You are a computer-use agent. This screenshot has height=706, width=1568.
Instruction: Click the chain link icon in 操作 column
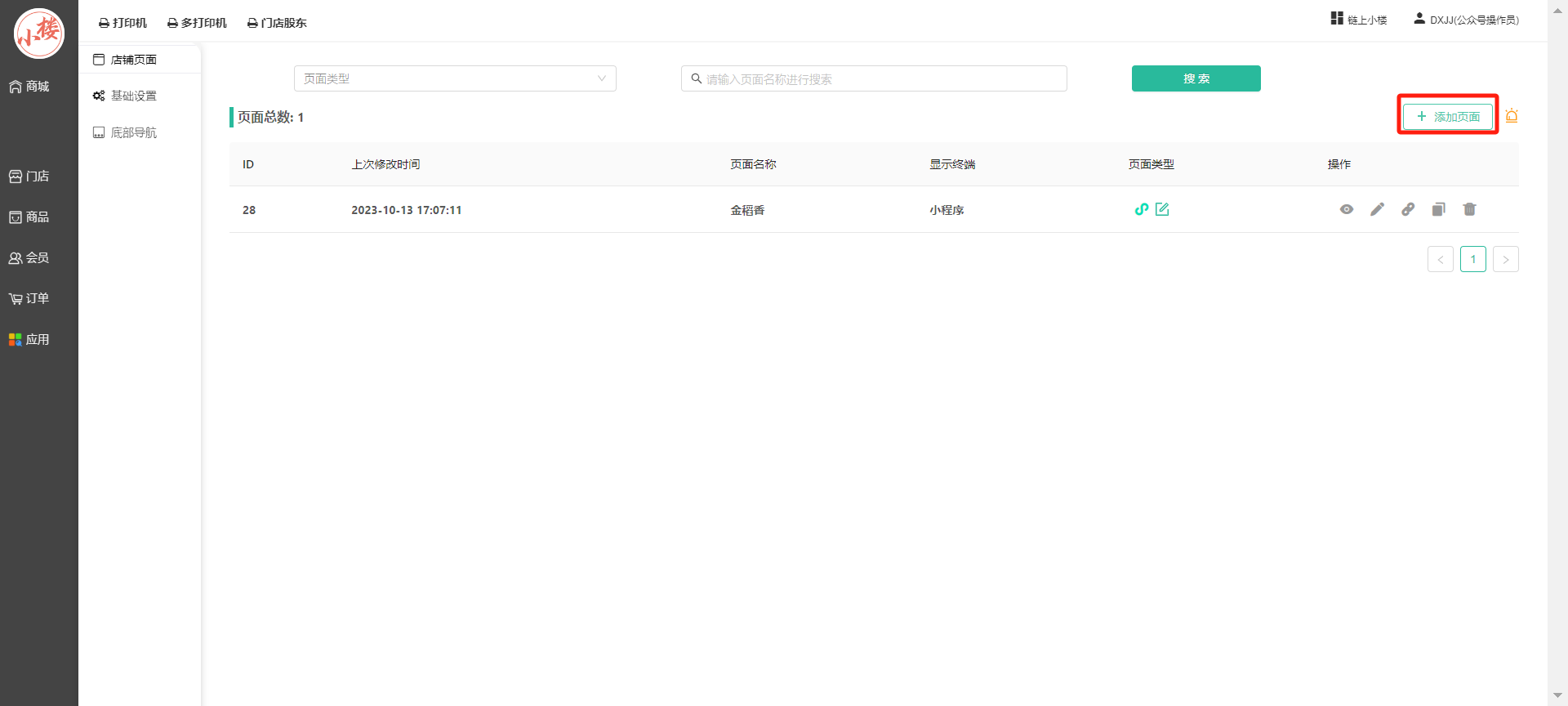pos(1408,210)
